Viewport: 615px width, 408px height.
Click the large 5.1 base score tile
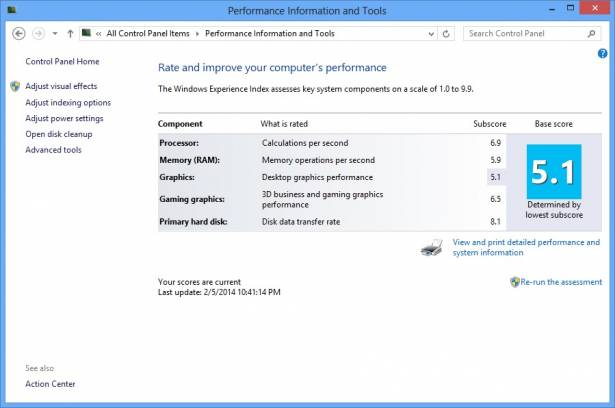tap(554, 171)
